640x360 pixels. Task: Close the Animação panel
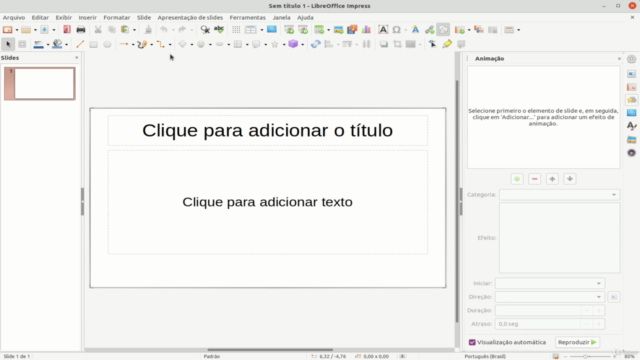(x=619, y=59)
